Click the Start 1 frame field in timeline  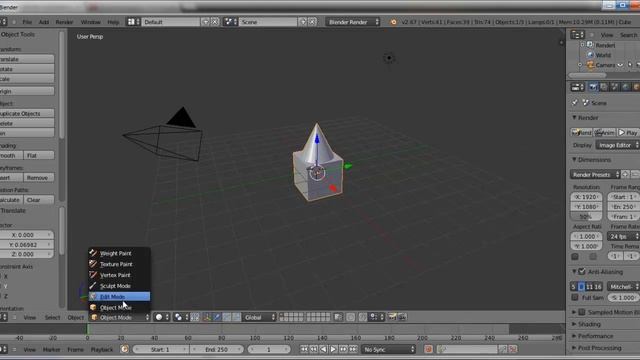coord(160,349)
